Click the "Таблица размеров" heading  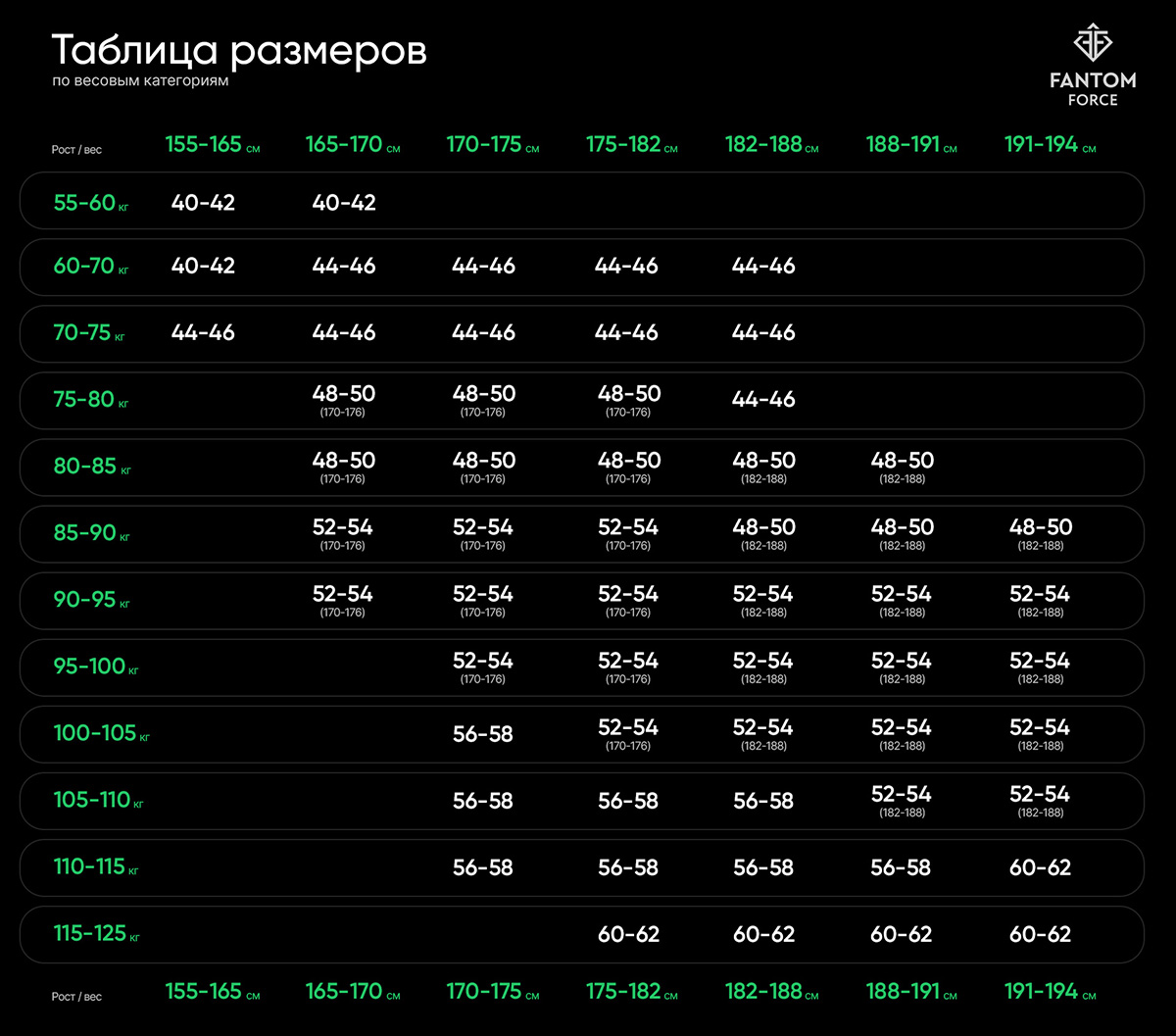click(x=239, y=50)
